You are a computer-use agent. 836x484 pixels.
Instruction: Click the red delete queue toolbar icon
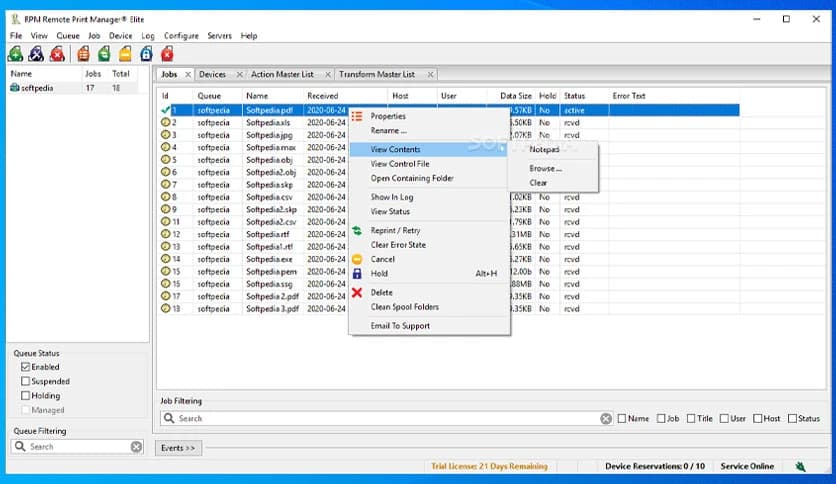point(57,54)
